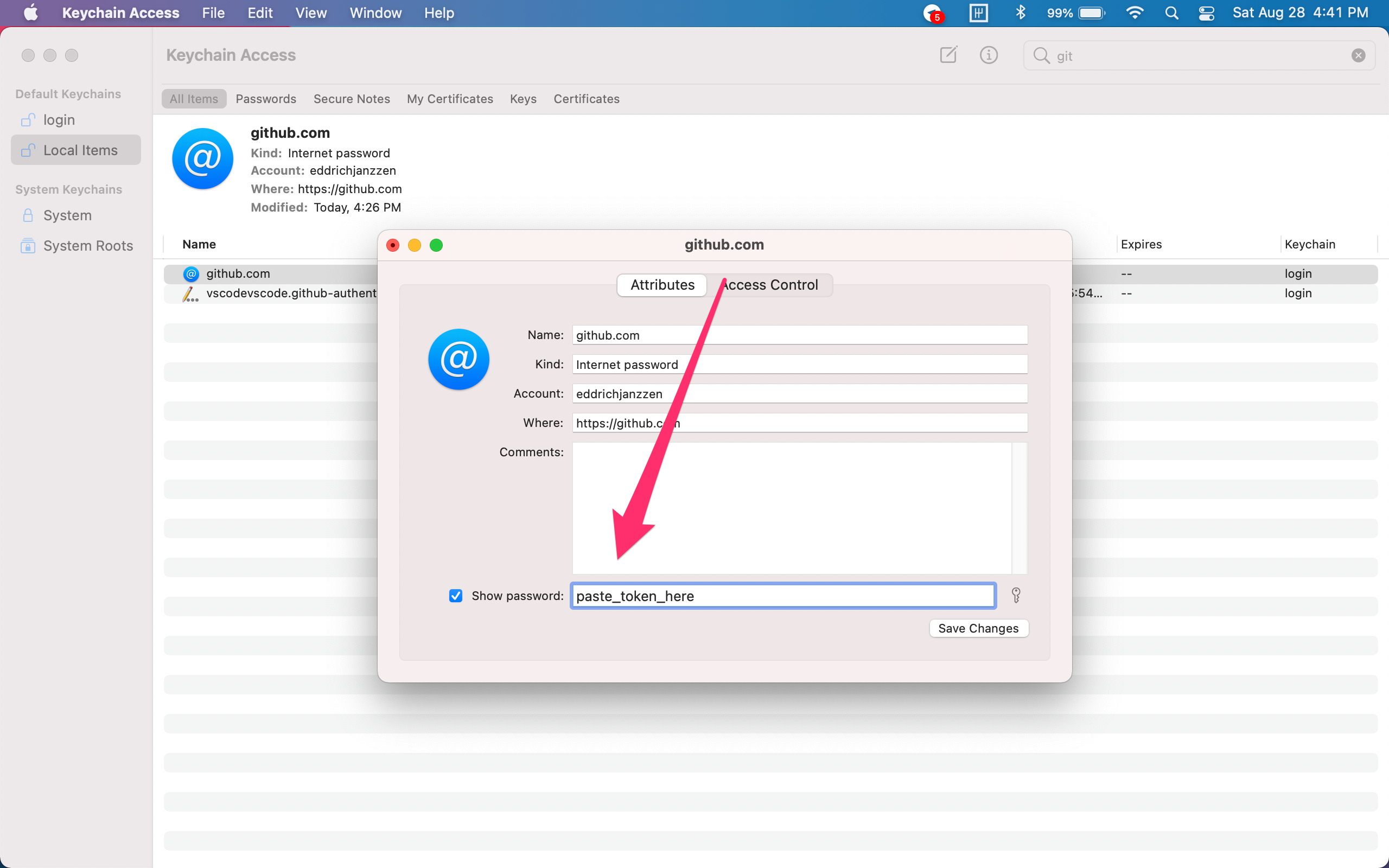Click into the Name field of dialog

click(800, 335)
